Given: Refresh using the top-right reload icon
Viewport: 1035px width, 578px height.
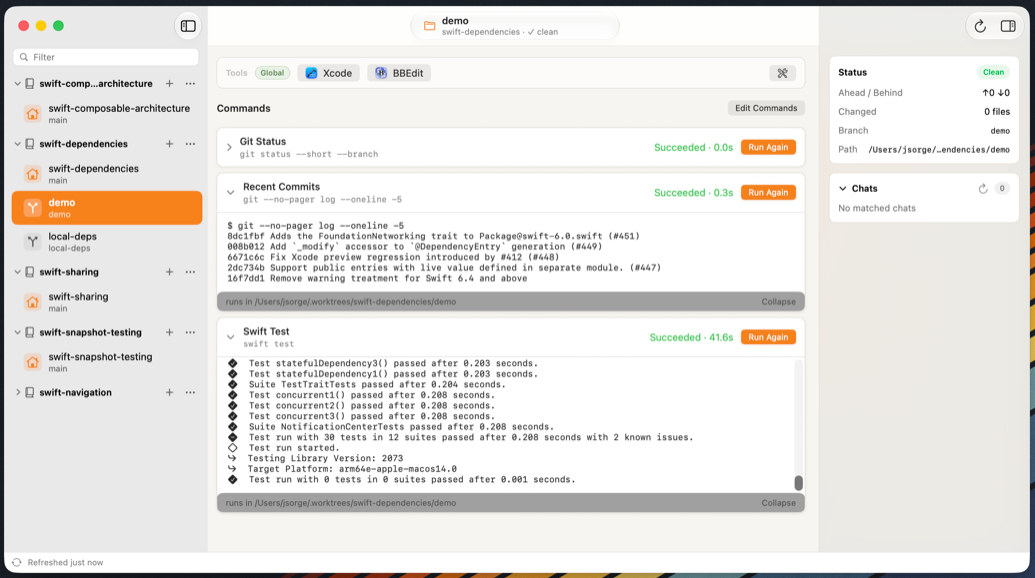Looking at the screenshot, I should (980, 26).
